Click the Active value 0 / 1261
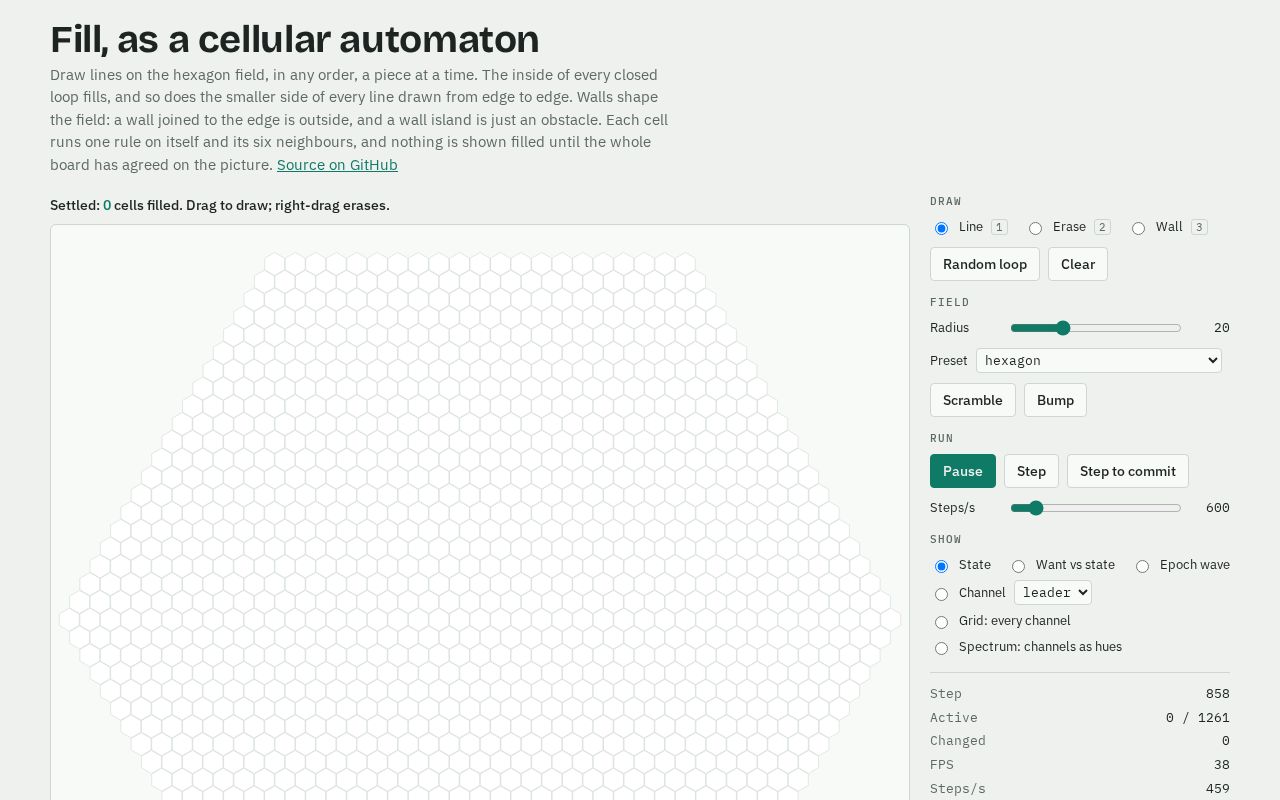This screenshot has width=1280, height=800. click(1197, 718)
